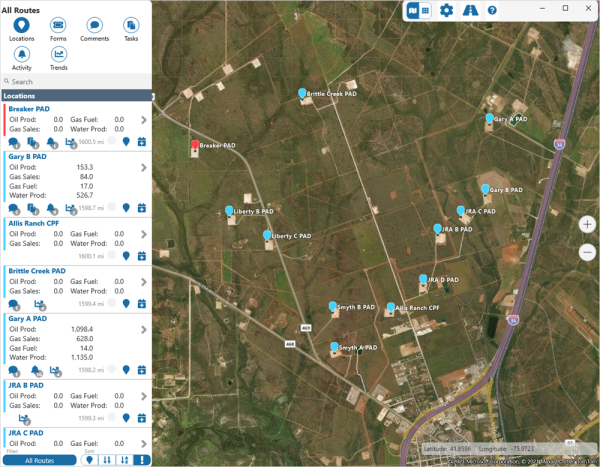The height and width of the screenshot is (467, 600).
Task: Expand Breaker PAD details chevron
Action: [144, 120]
